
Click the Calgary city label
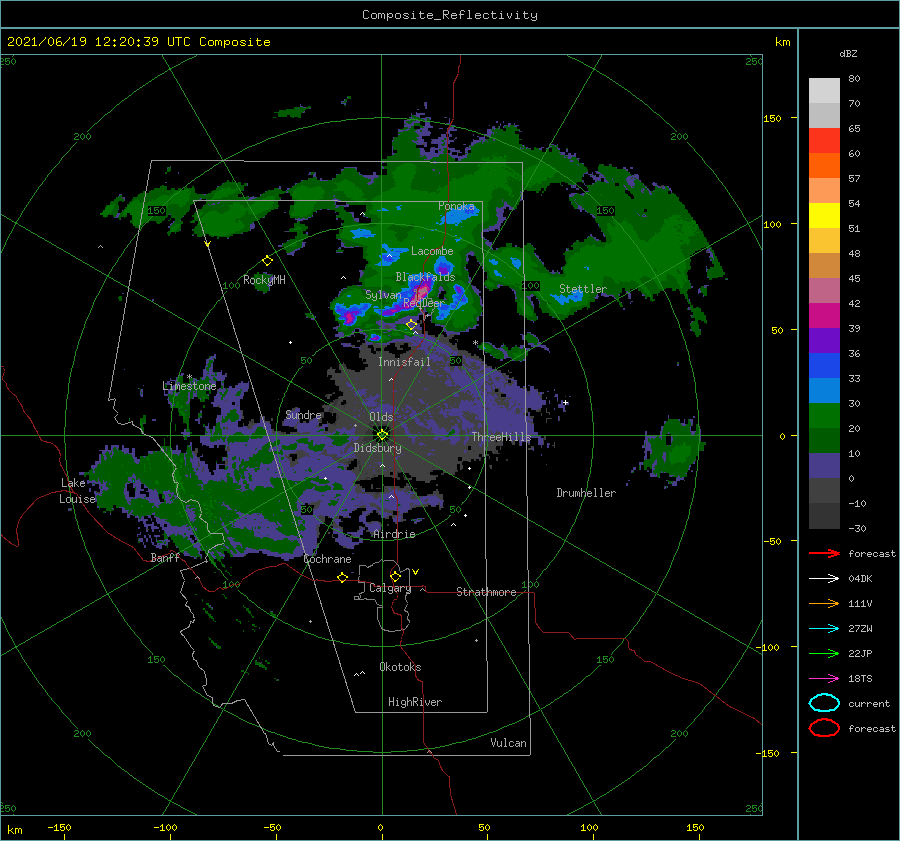[x=390, y=588]
